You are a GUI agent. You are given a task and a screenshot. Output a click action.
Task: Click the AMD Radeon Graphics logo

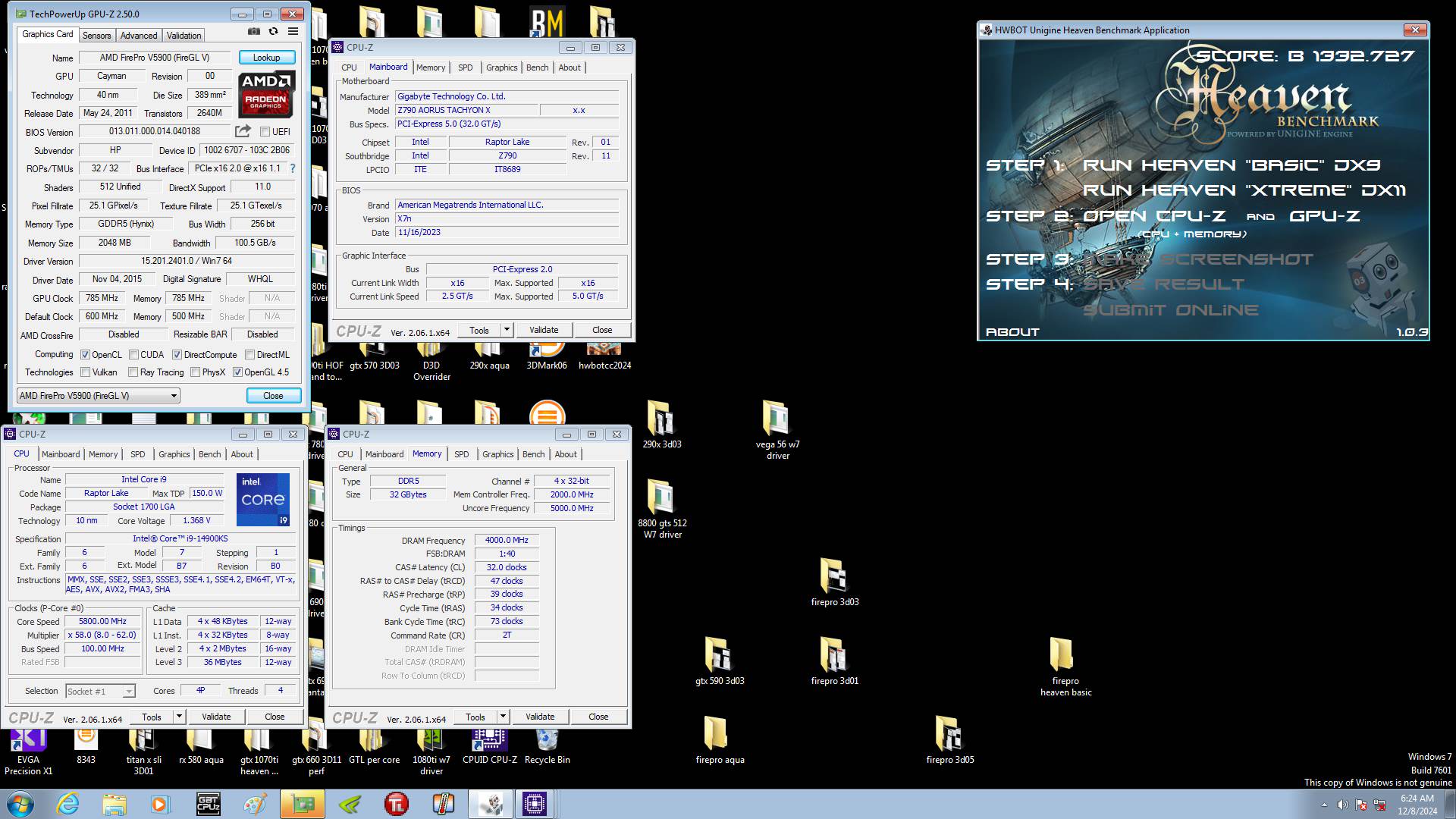(x=266, y=94)
